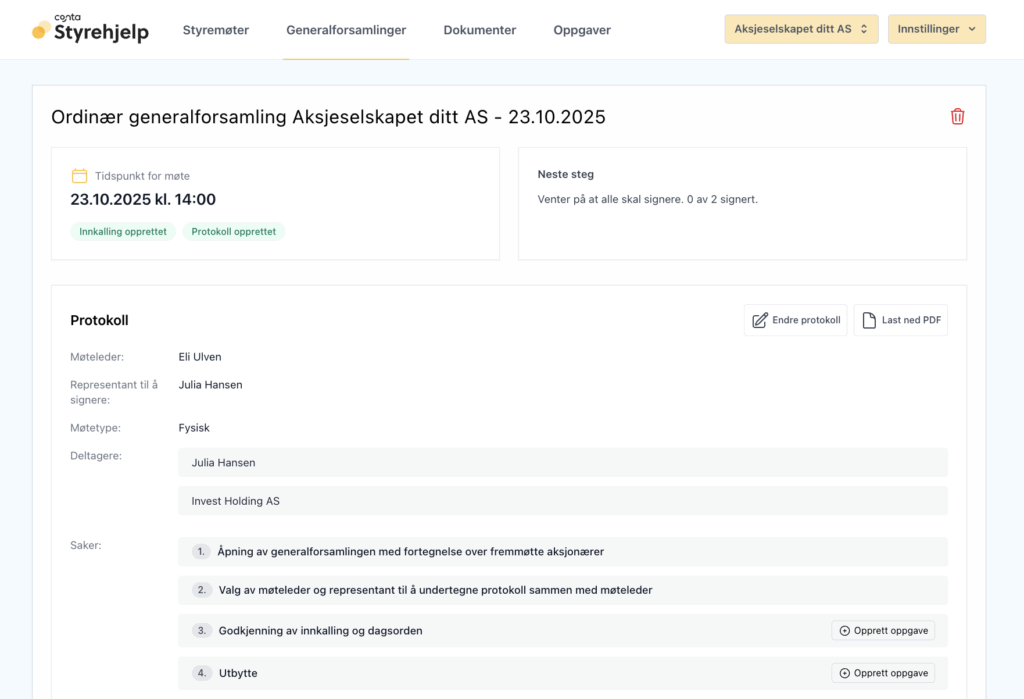The image size is (1024, 699).
Task: Expand the Innstillinger dropdown menu
Action: point(936,29)
